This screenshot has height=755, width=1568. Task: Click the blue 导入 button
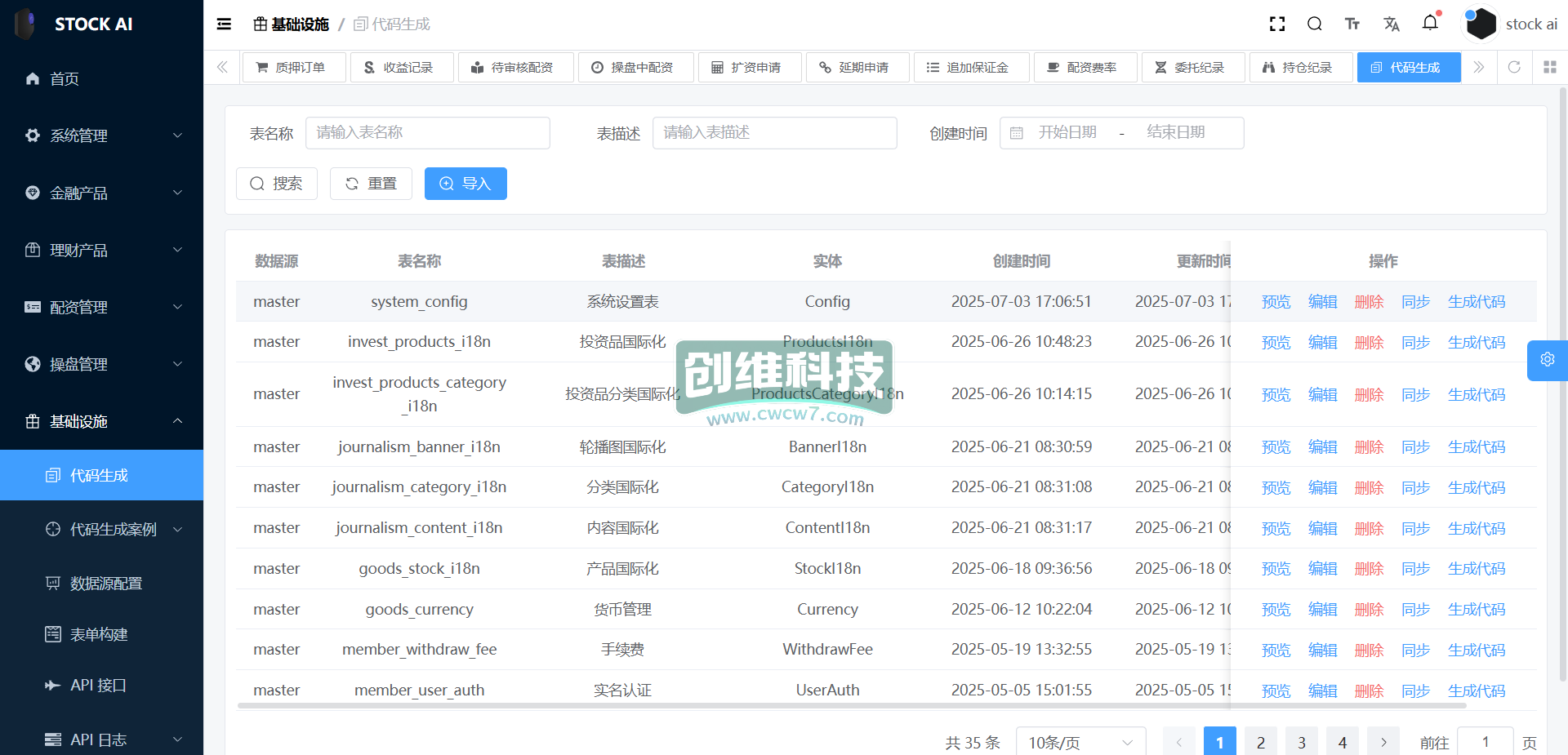(x=465, y=184)
